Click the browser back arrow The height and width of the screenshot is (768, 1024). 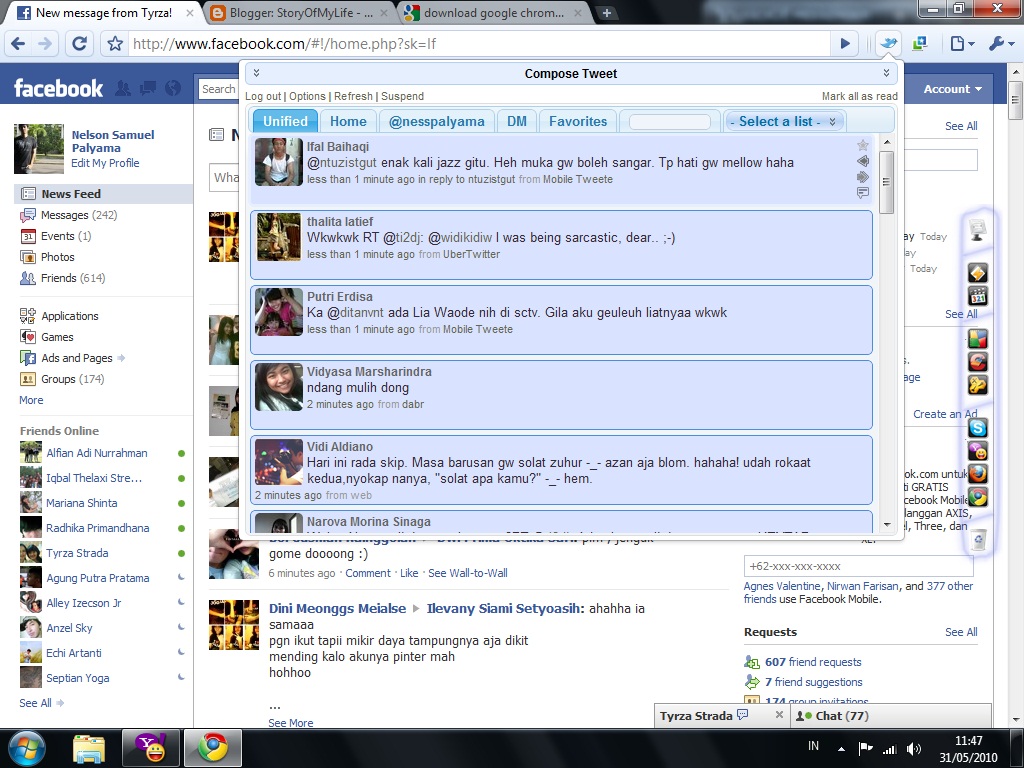18,44
